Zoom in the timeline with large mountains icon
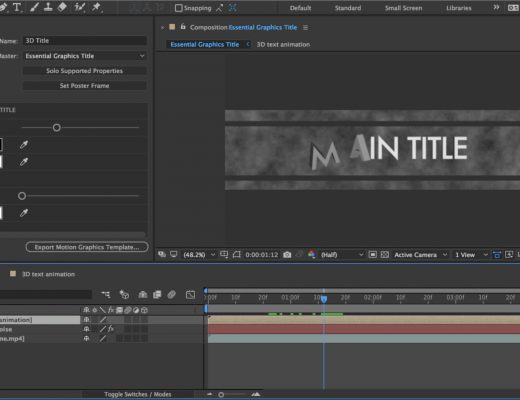Image resolution: width=520 pixels, height=400 pixels. coord(256,394)
